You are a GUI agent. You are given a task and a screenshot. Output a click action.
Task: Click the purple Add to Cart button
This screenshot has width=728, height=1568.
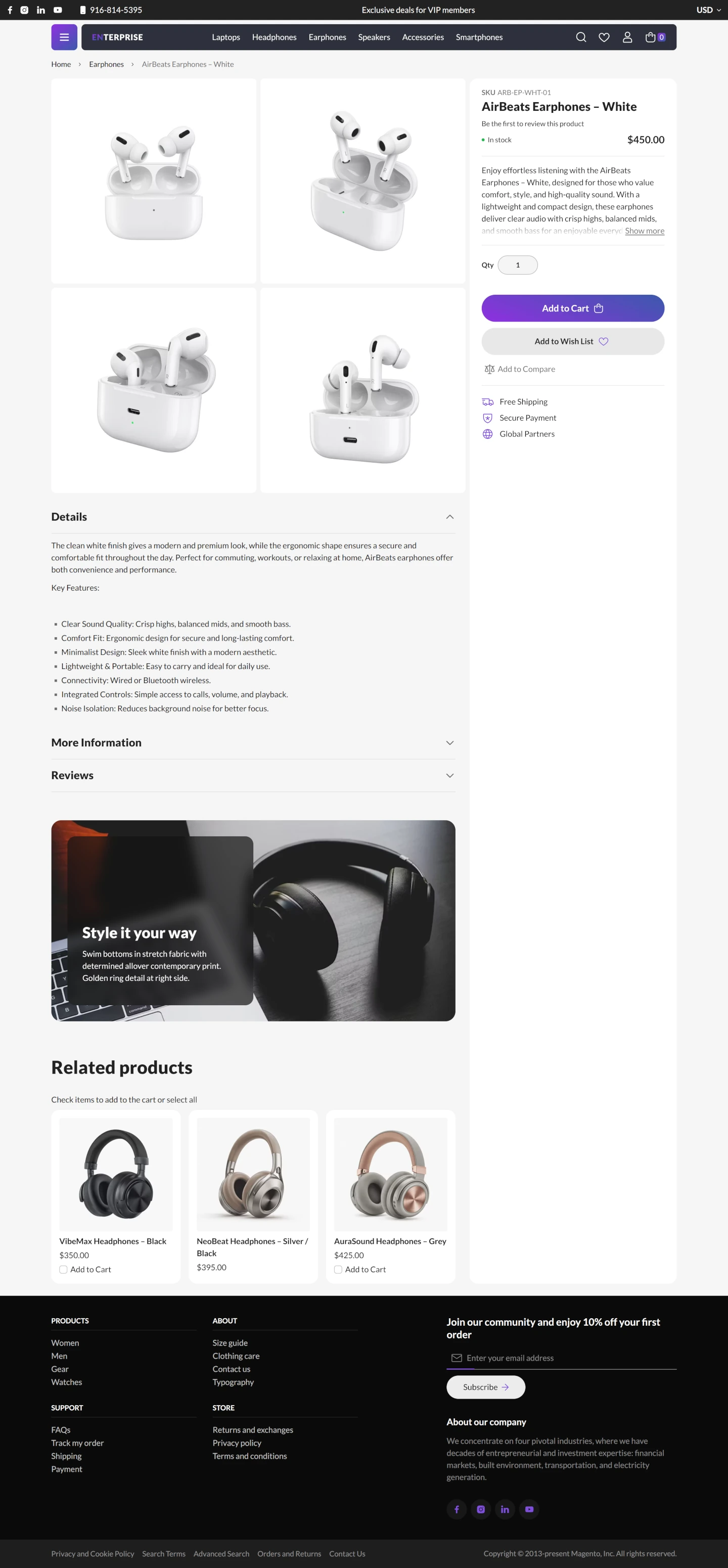(x=572, y=308)
